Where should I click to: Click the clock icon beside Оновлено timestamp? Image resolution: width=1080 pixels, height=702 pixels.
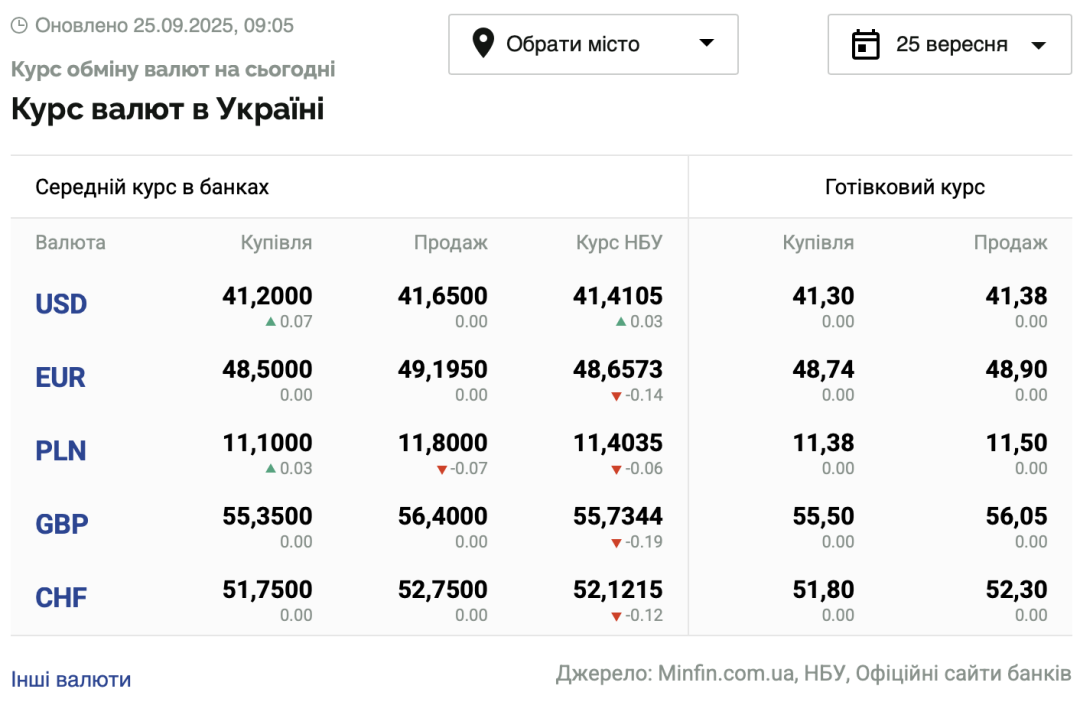click(x=19, y=25)
